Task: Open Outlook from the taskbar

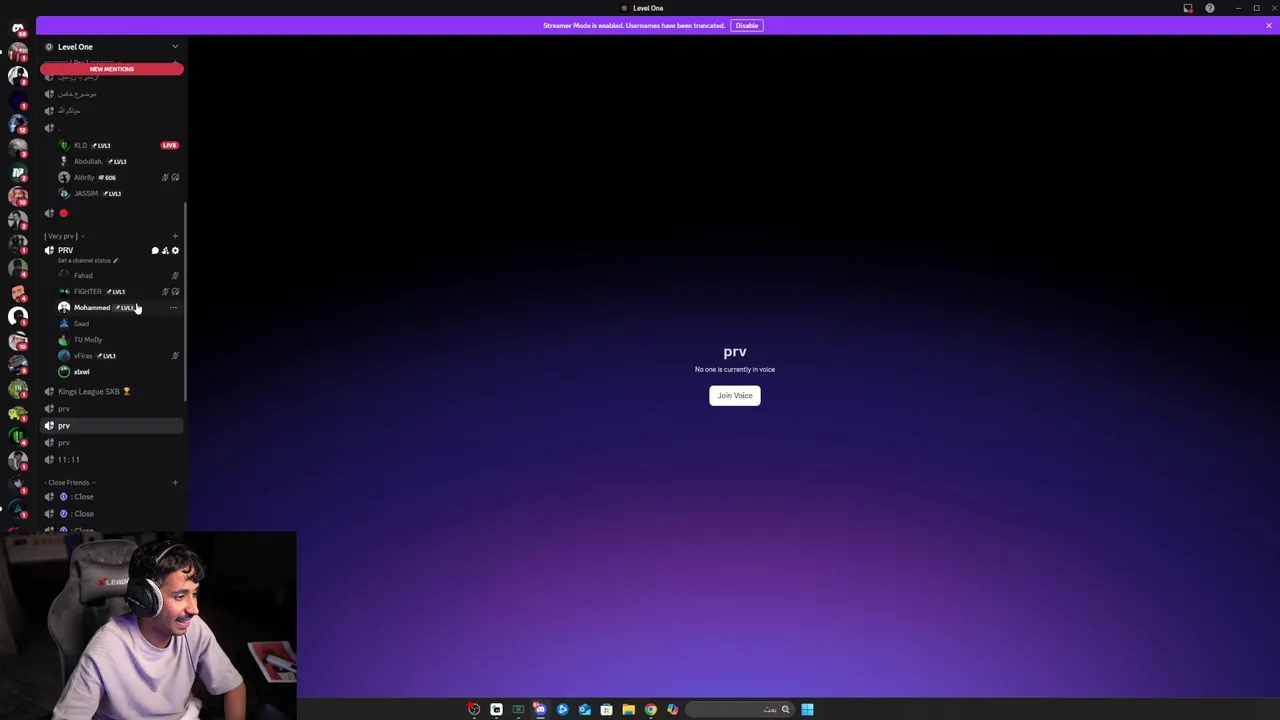Action: point(584,709)
